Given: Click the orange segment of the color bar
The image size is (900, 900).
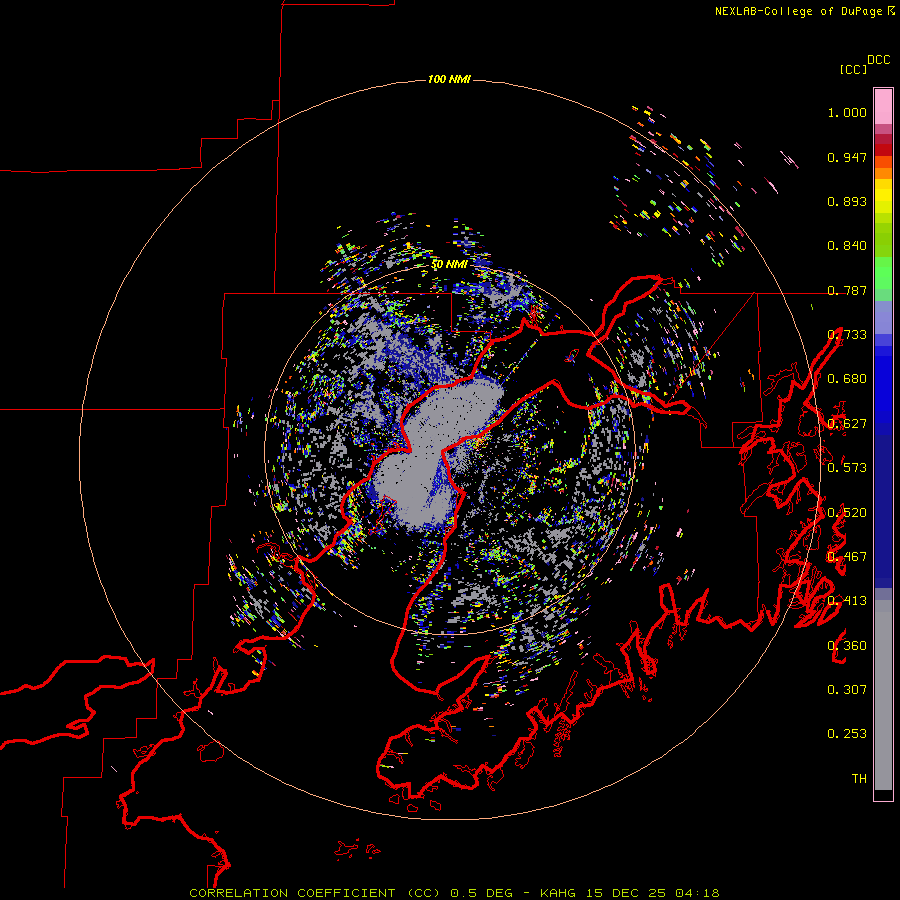Looking at the screenshot, I should coord(883,173).
